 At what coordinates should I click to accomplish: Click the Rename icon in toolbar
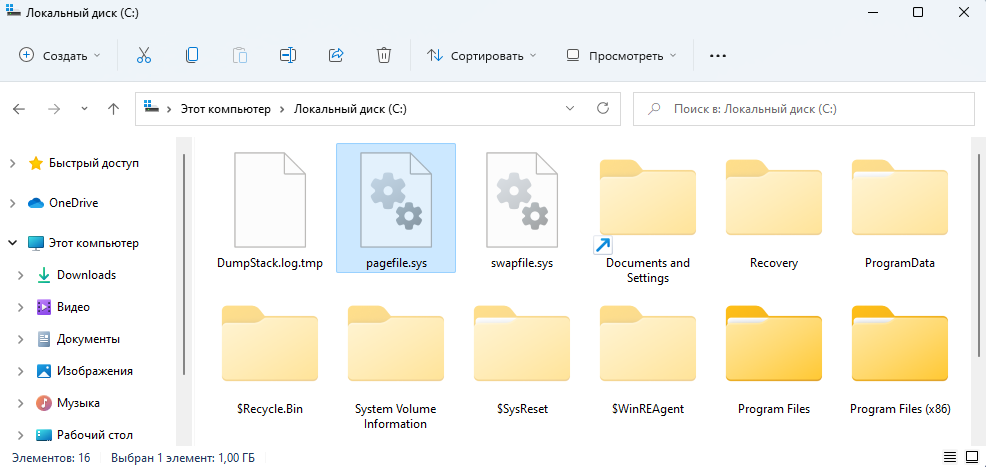click(288, 56)
